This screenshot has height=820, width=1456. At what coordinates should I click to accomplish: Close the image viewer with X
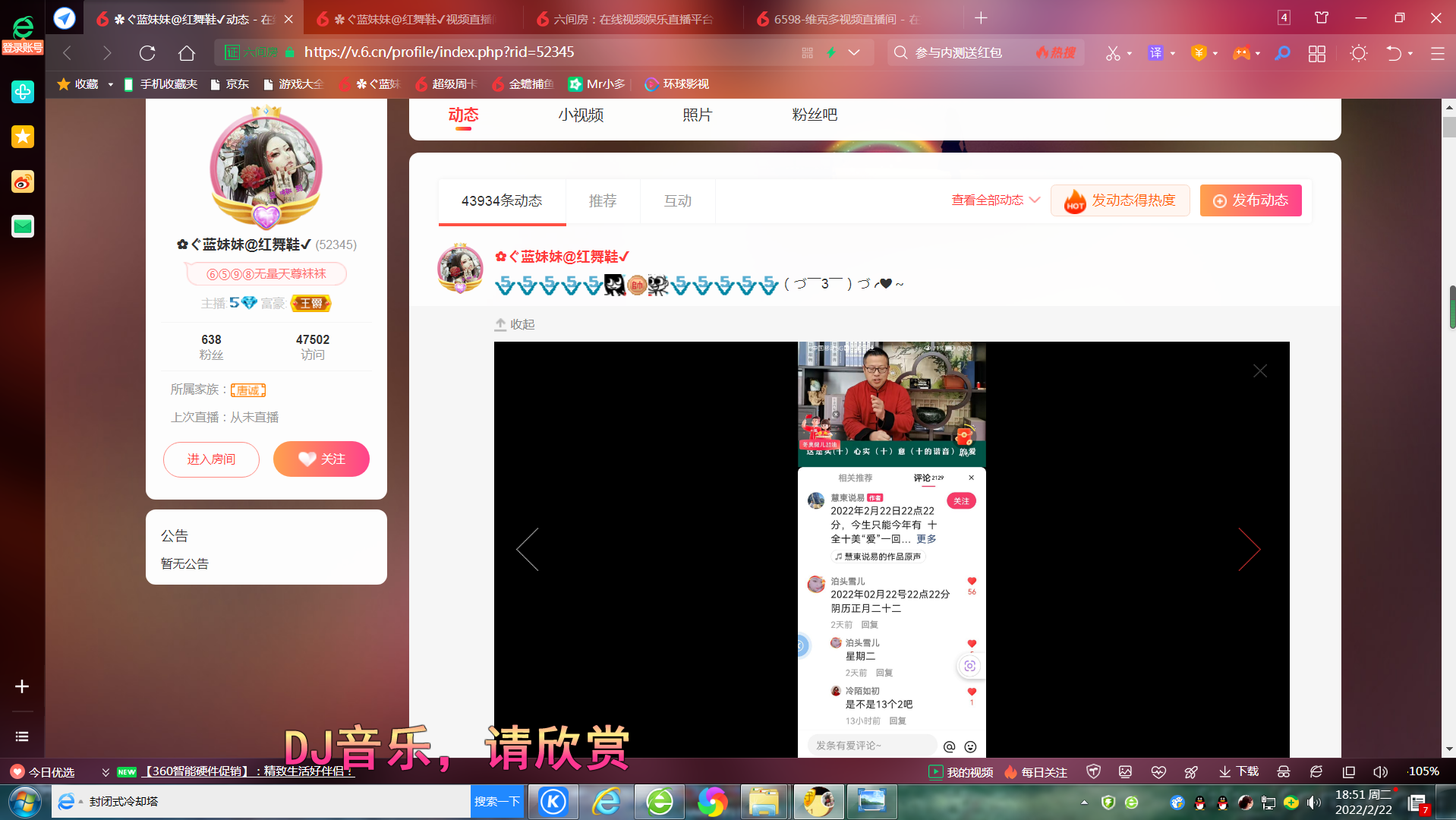pos(1260,371)
